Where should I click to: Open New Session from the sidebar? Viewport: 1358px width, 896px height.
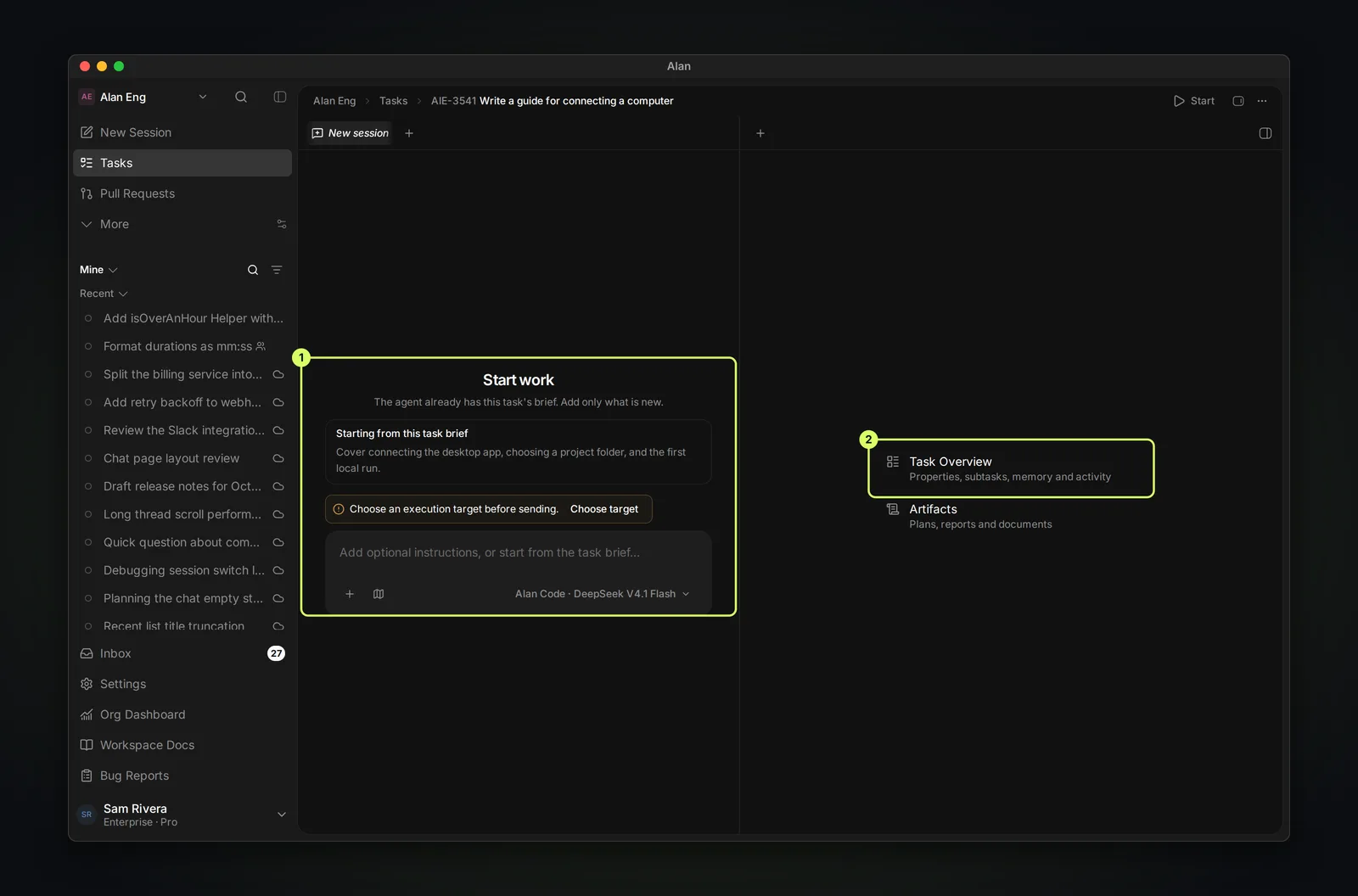(x=182, y=132)
